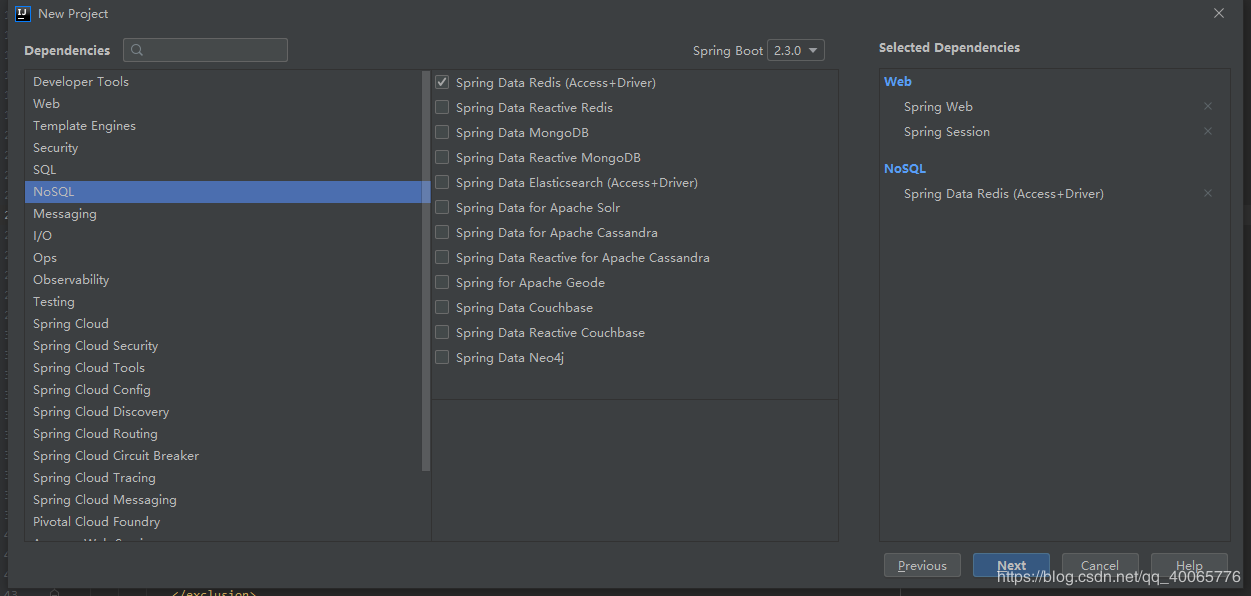Select the Web group in selected dependencies
Viewport: 1251px width, 596px height.
[897, 82]
